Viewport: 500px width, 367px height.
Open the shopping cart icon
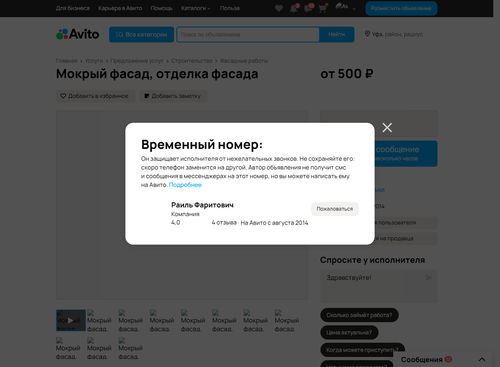[322, 8]
